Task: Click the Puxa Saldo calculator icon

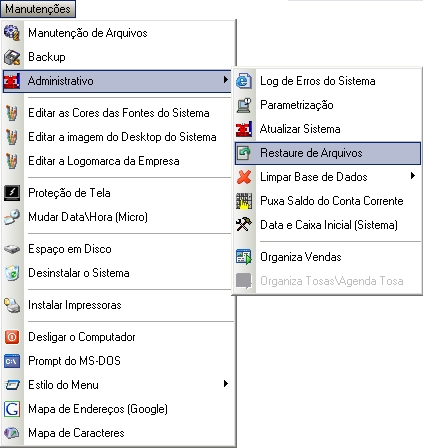Action: tap(244, 201)
